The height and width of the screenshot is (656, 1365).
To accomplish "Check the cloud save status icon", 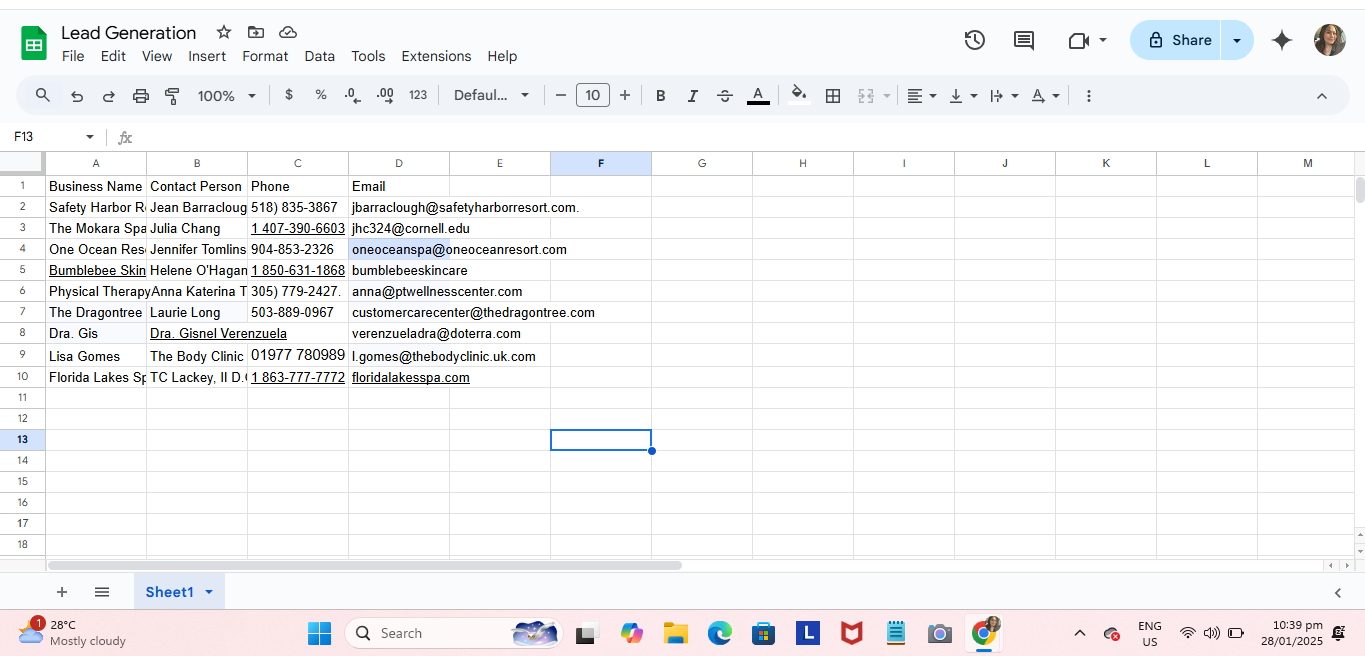I will (288, 32).
